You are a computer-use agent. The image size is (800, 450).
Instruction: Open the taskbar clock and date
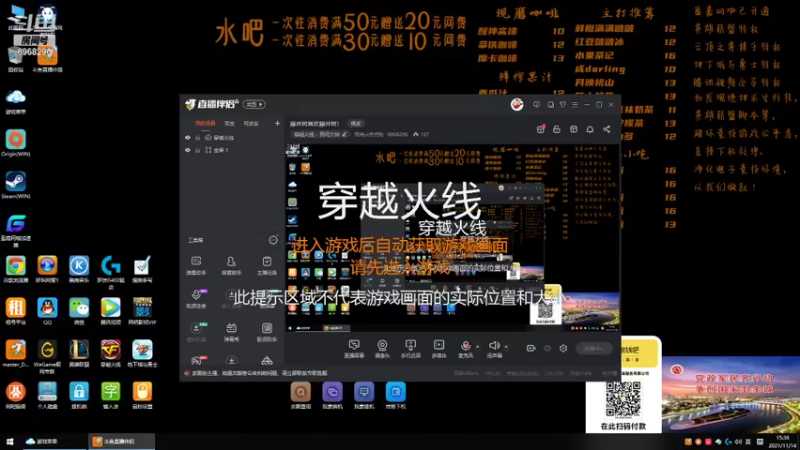tap(782, 441)
